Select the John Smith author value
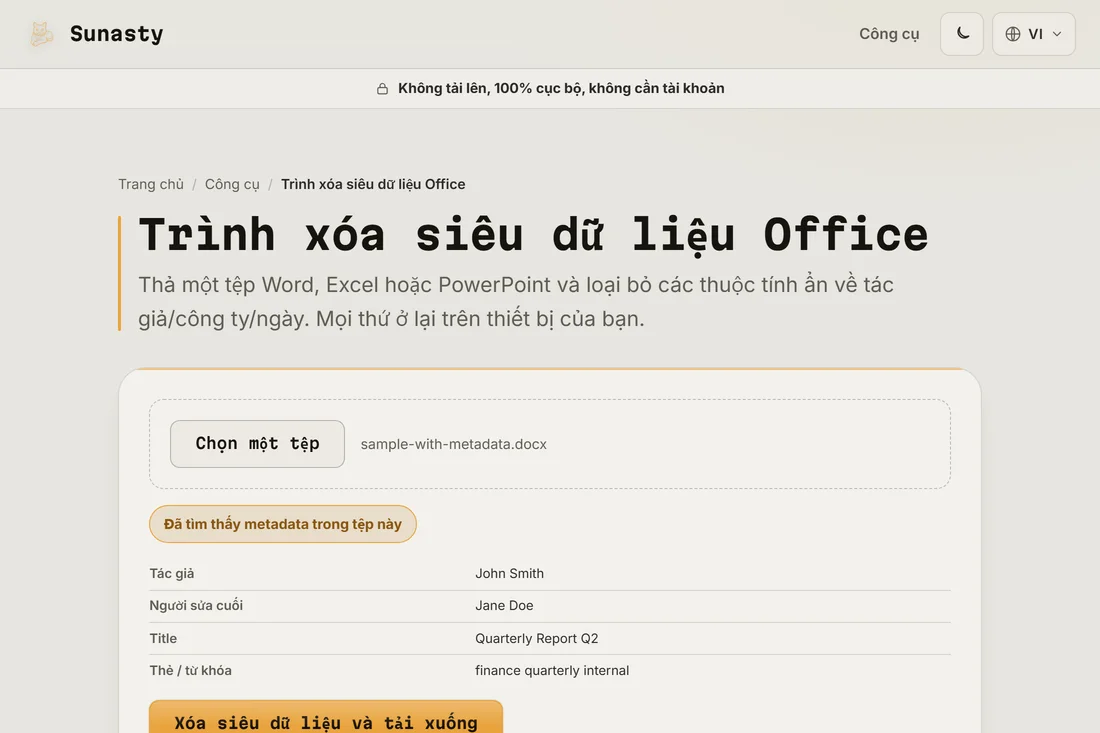 (509, 573)
